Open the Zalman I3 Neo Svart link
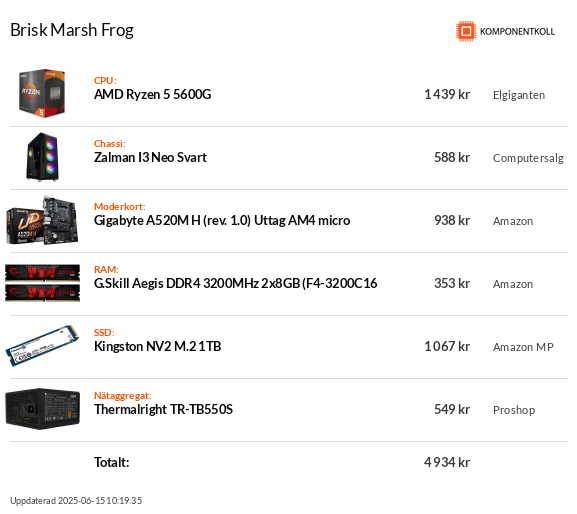This screenshot has width=577, height=514. (x=150, y=157)
